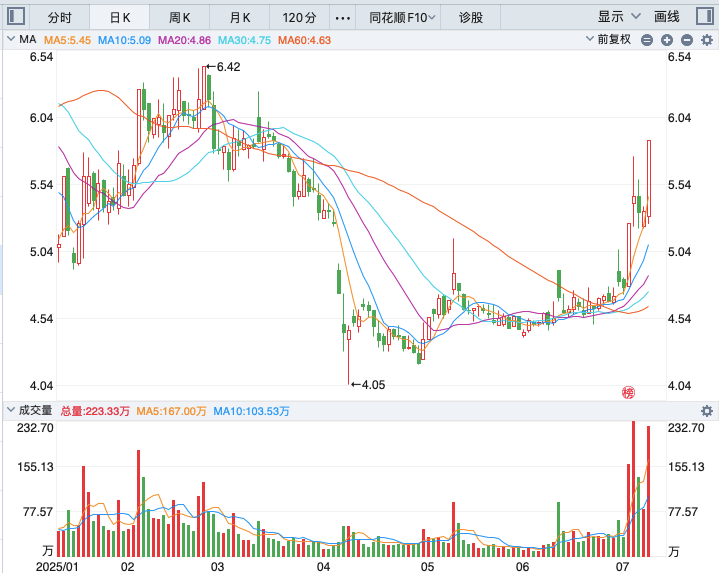719x573 pixels.
Task: Click the MA20:4.86 legend value
Action: (x=184, y=40)
